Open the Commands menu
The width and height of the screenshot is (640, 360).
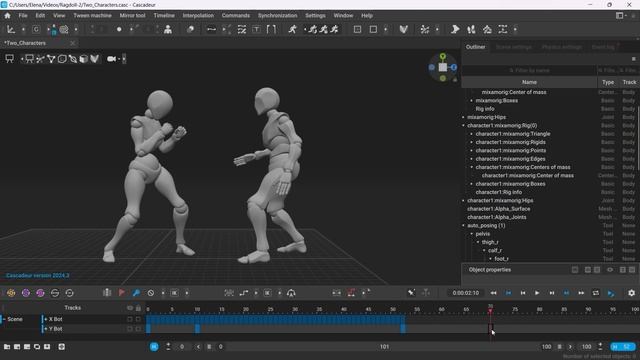pos(236,16)
